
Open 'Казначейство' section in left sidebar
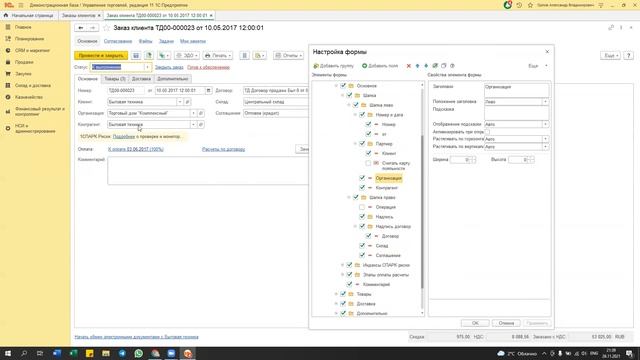tap(29, 97)
